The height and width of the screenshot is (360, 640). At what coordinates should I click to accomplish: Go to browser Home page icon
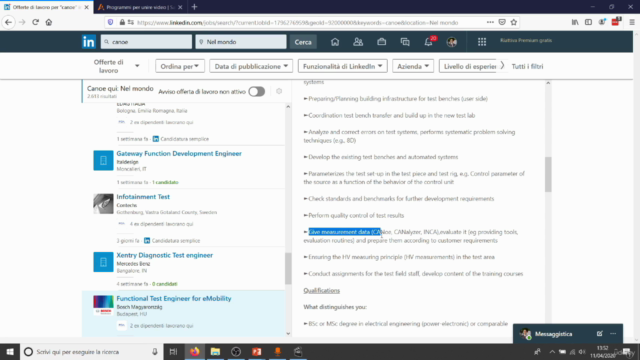49,22
